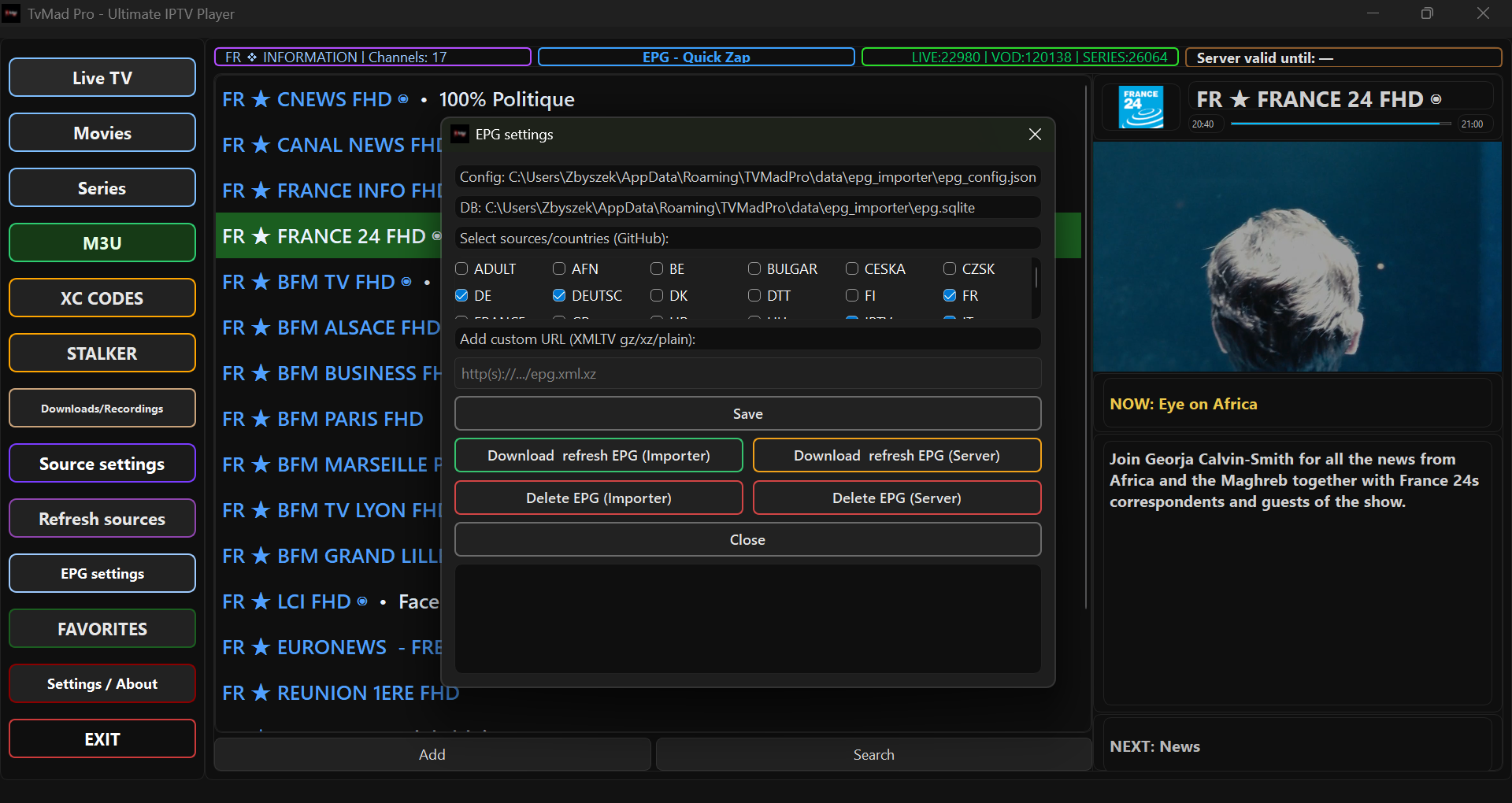Image resolution: width=1512 pixels, height=803 pixels.
Task: Close the EPG settings dialog with X
Action: coord(1035,135)
